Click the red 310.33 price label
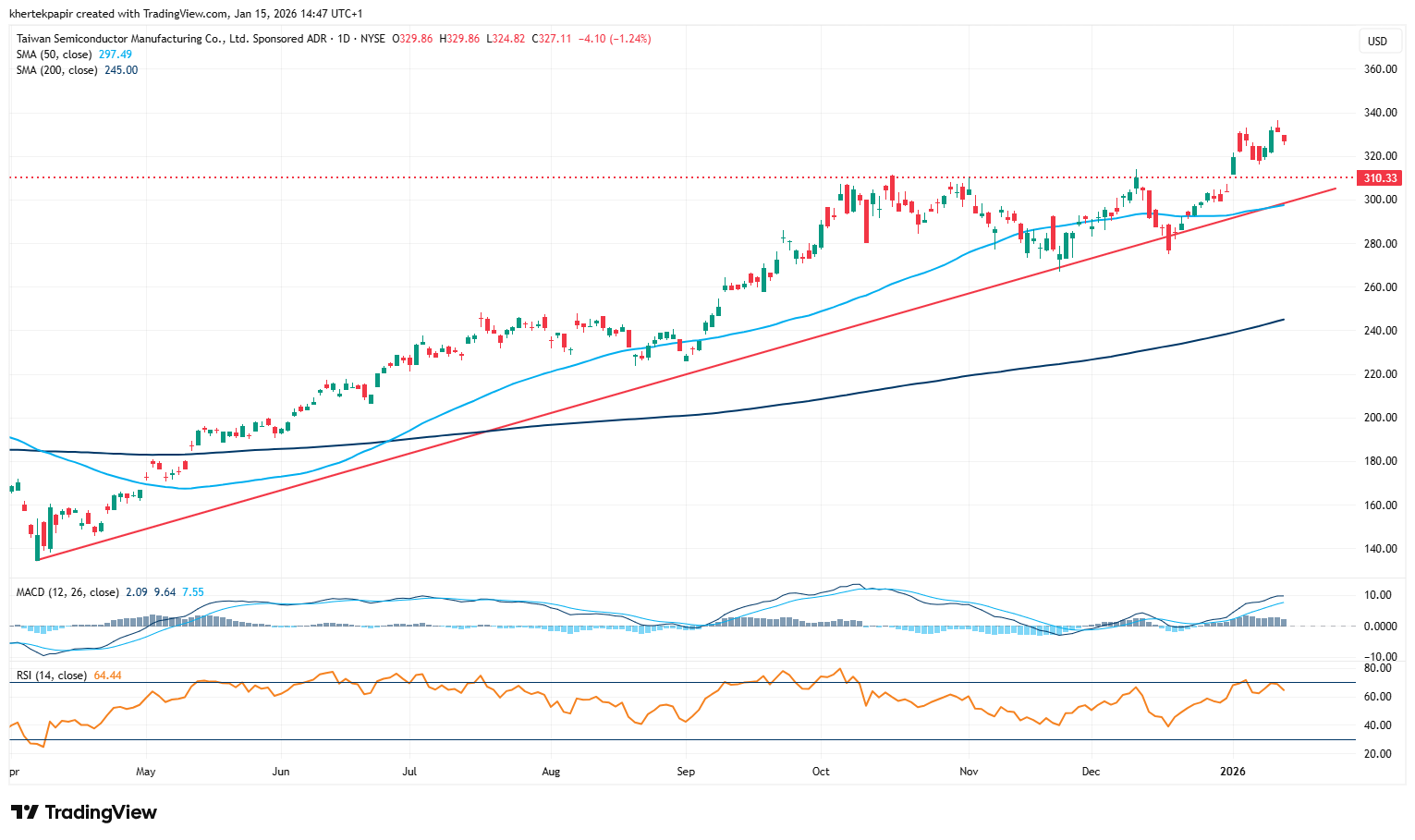This screenshot has height=840, width=1415. point(1380,177)
